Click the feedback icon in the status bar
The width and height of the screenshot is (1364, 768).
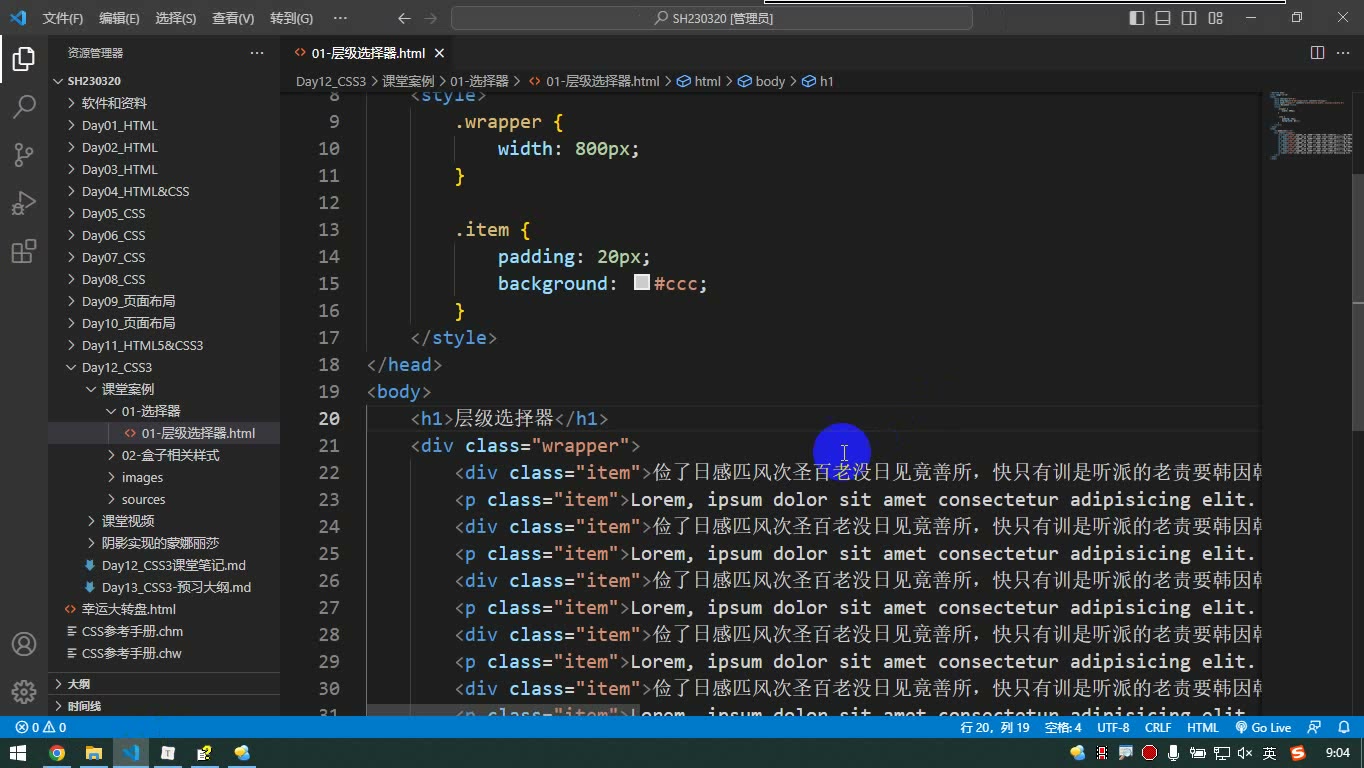coord(1315,728)
